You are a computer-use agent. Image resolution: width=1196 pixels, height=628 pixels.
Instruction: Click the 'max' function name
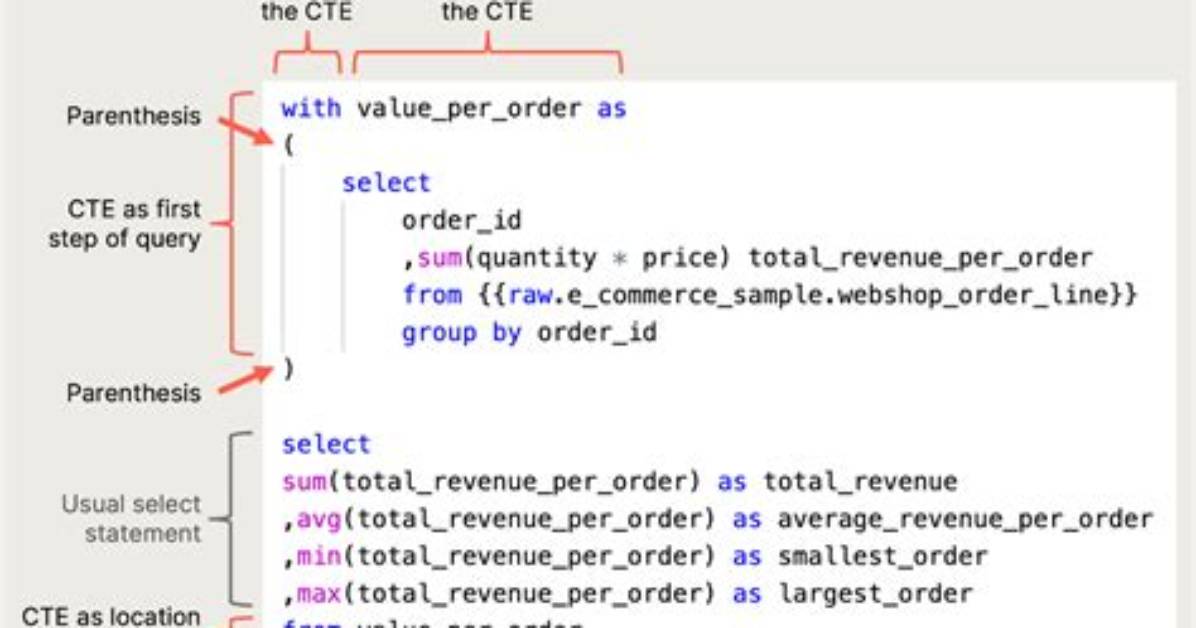319,593
